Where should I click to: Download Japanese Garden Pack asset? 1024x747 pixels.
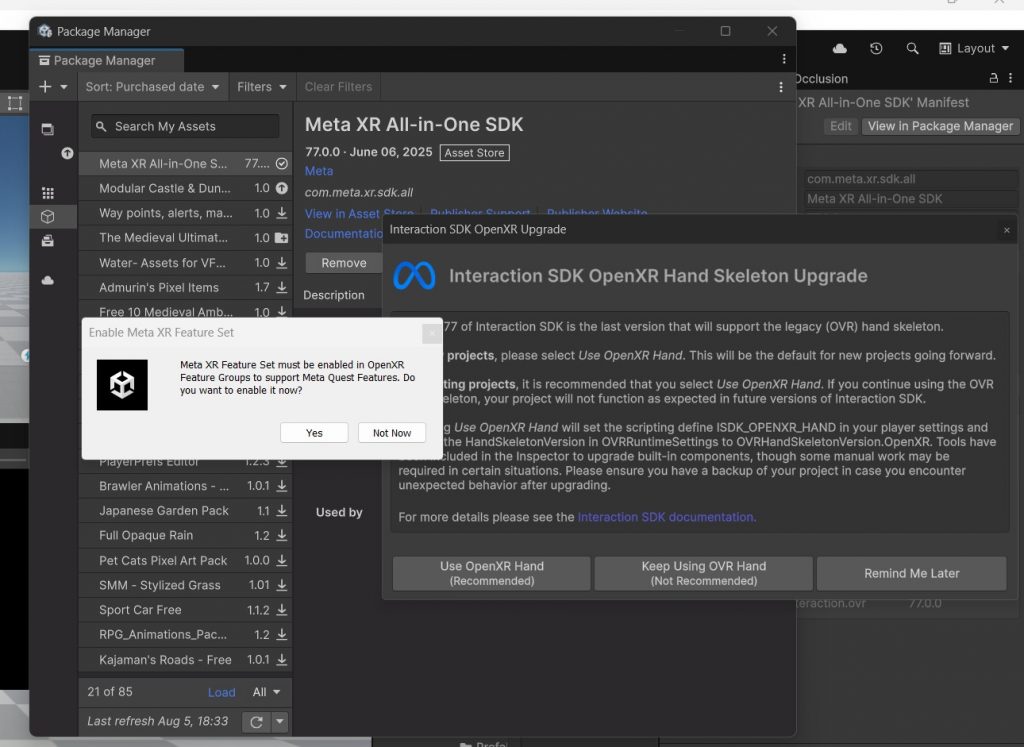(281, 511)
